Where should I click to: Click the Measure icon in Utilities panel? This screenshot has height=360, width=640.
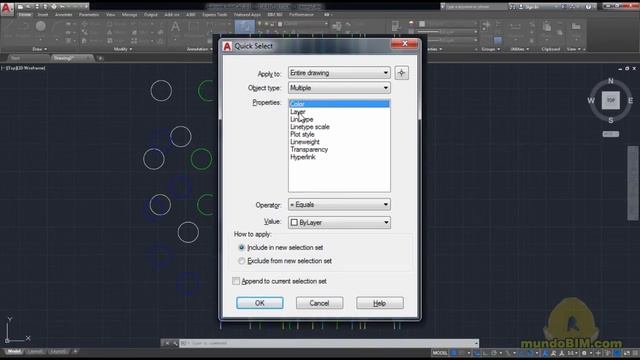515,27
